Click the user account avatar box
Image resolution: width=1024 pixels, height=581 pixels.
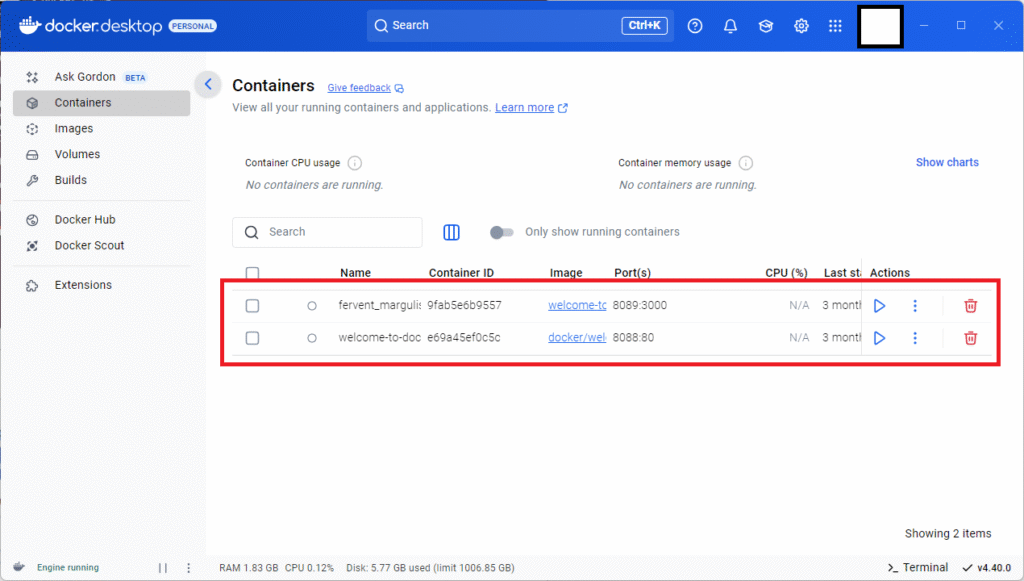(x=880, y=27)
